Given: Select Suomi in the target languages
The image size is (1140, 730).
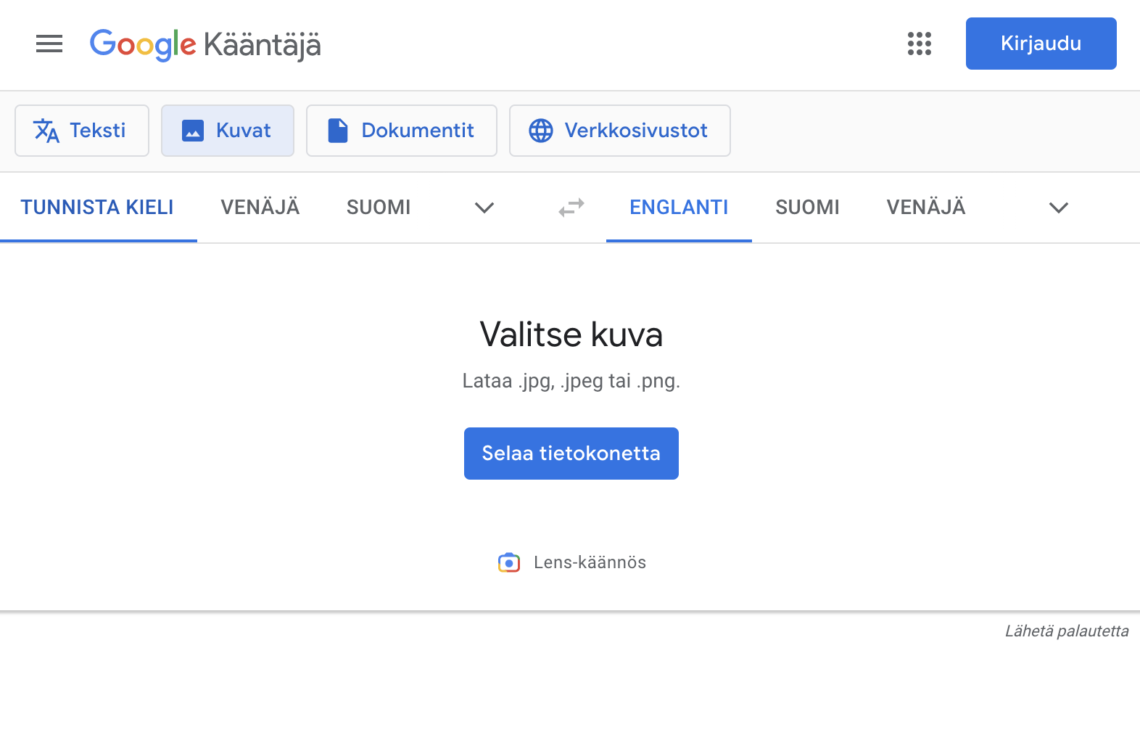Looking at the screenshot, I should 807,207.
